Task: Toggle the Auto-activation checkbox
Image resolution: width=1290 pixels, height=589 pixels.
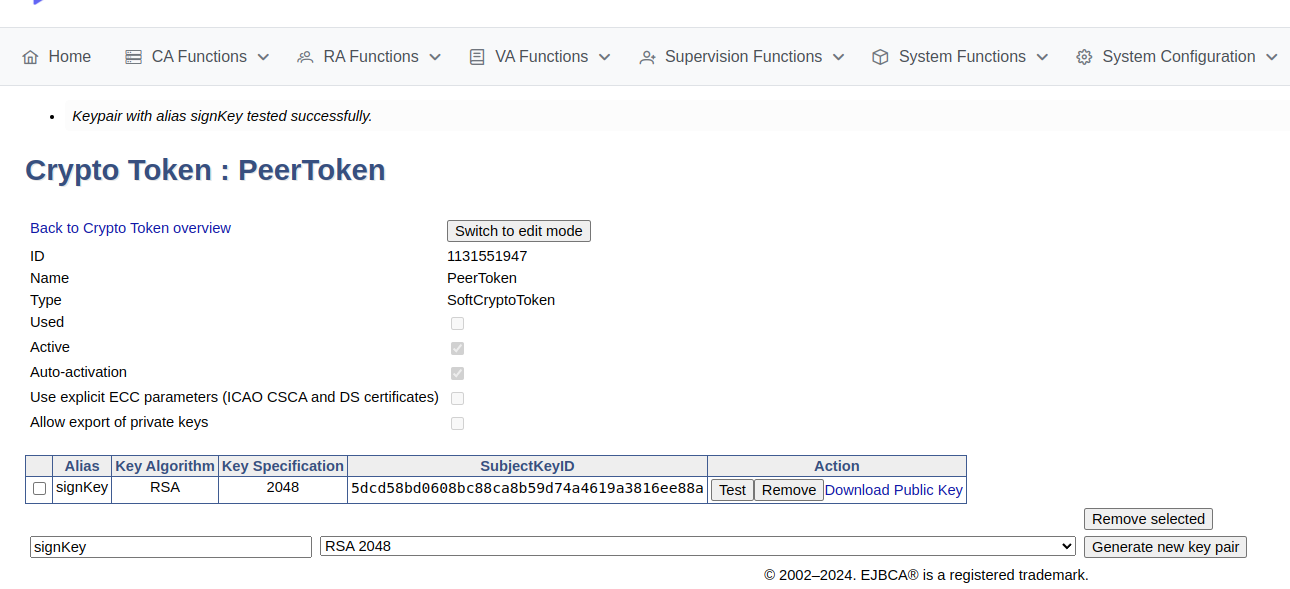Action: point(457,373)
